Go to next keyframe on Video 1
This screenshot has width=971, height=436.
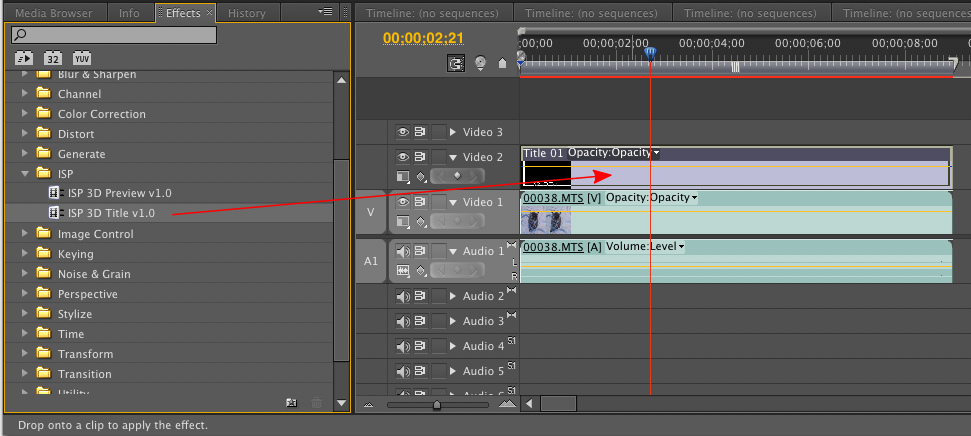[x=474, y=220]
